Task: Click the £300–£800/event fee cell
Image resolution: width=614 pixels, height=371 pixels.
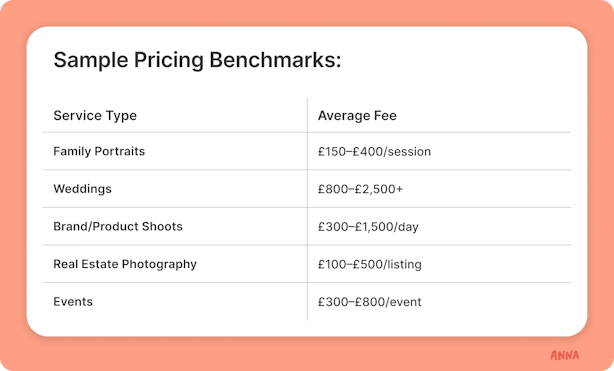Action: 370,302
